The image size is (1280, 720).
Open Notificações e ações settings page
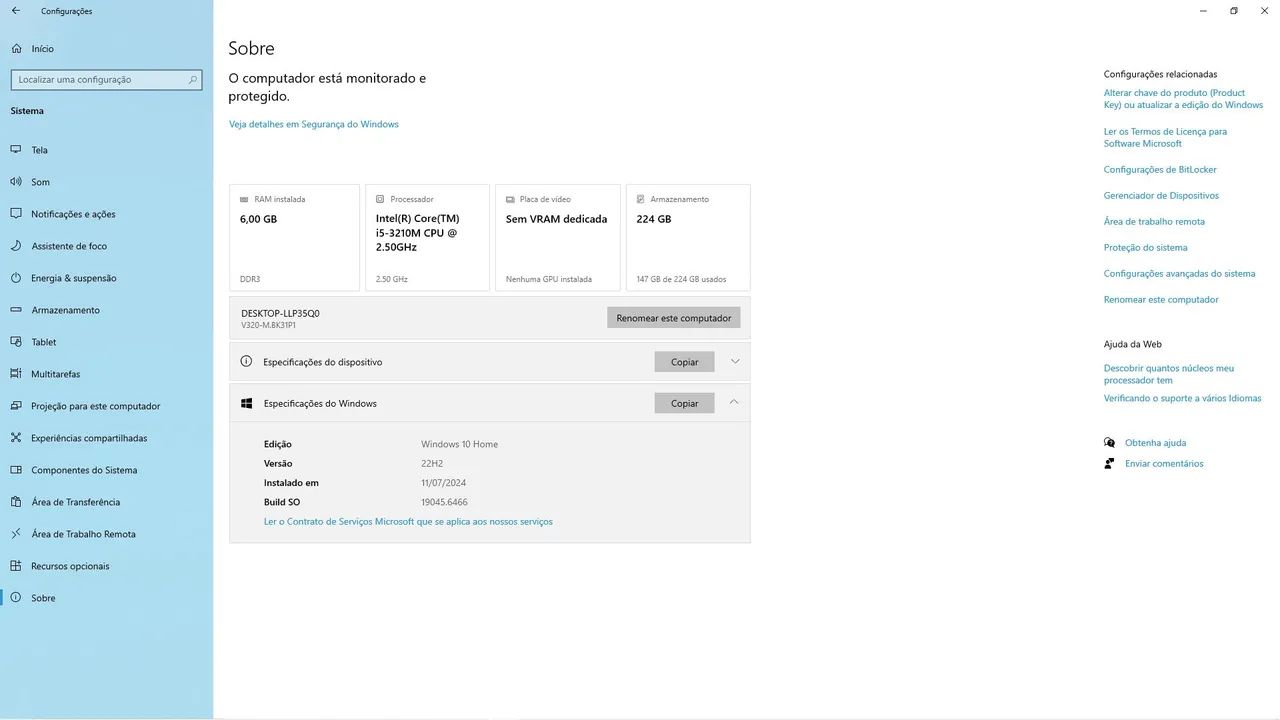[73, 214]
